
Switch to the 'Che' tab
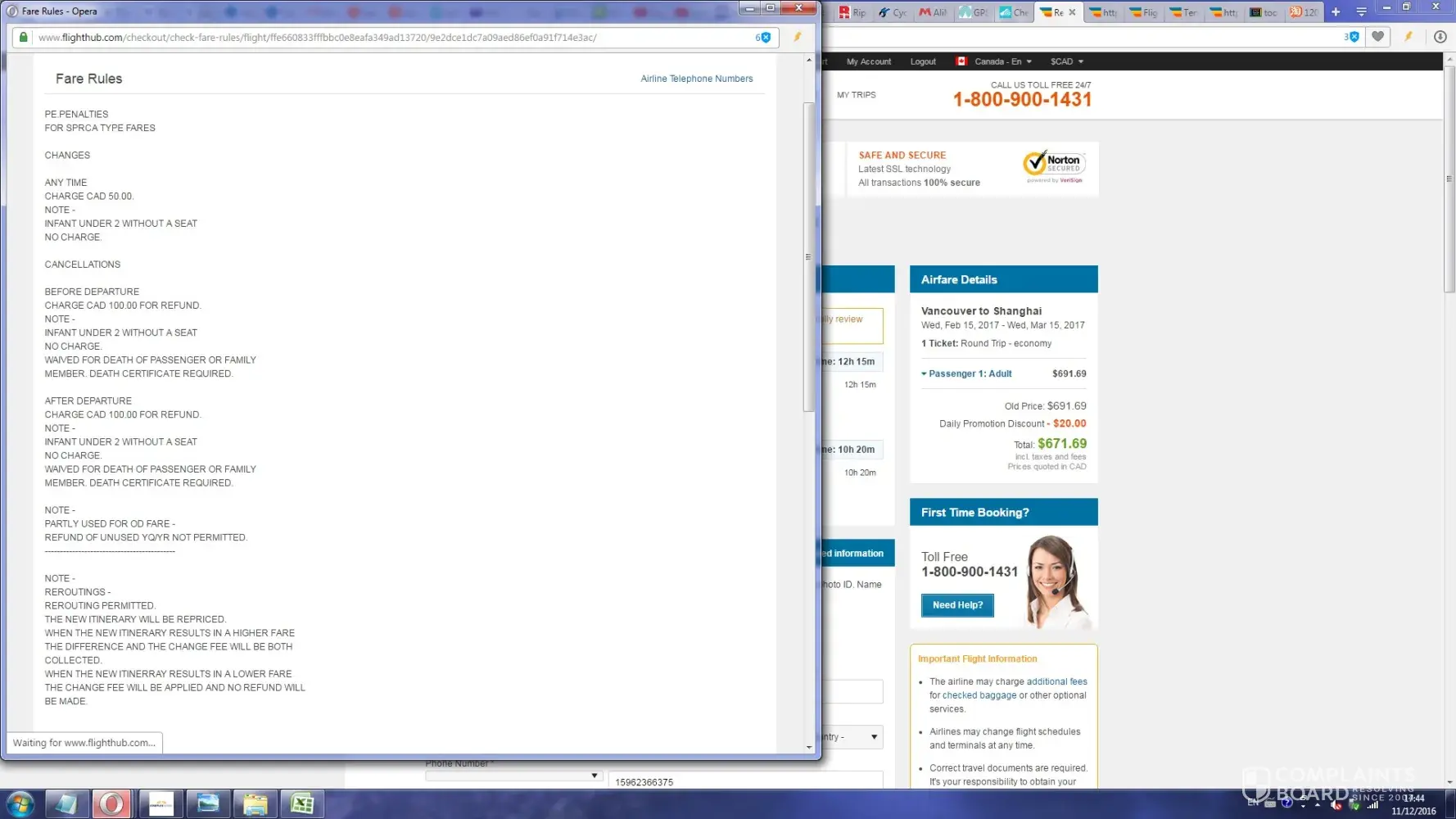pyautogui.click(x=1014, y=12)
